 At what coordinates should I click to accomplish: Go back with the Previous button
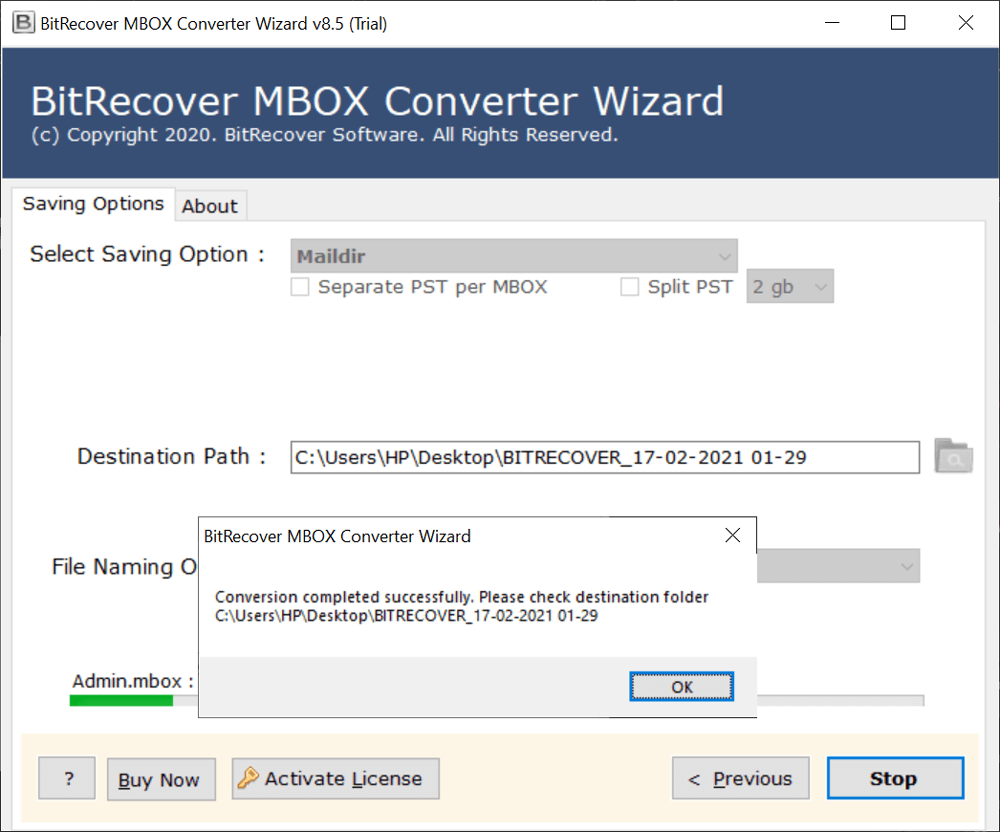740,778
